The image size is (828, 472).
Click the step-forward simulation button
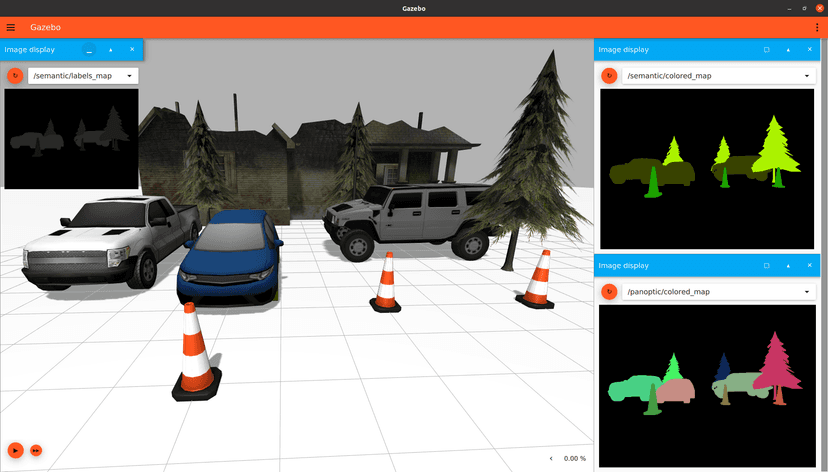(36, 451)
